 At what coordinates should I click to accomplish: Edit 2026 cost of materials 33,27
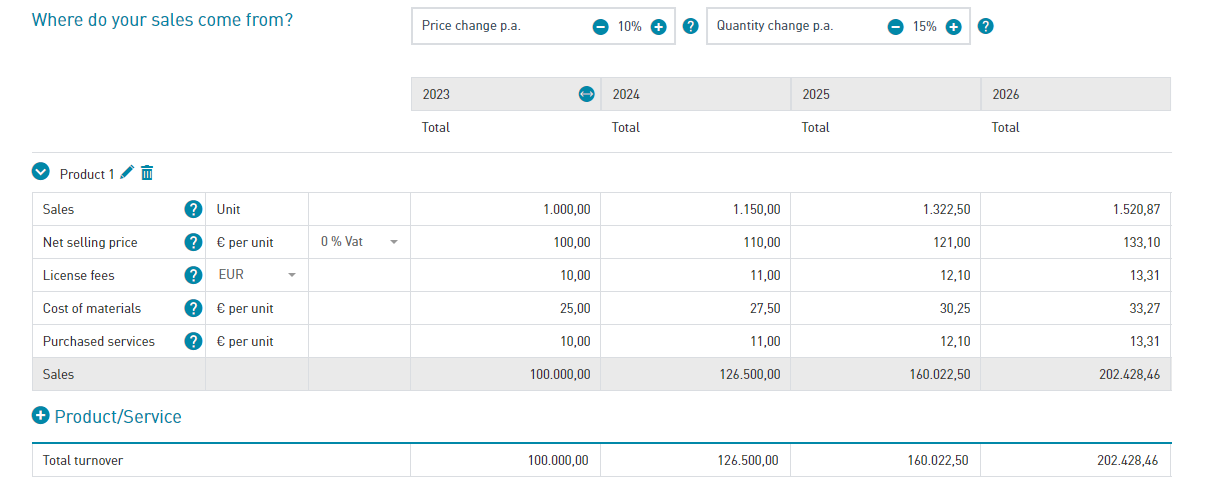click(1075, 308)
